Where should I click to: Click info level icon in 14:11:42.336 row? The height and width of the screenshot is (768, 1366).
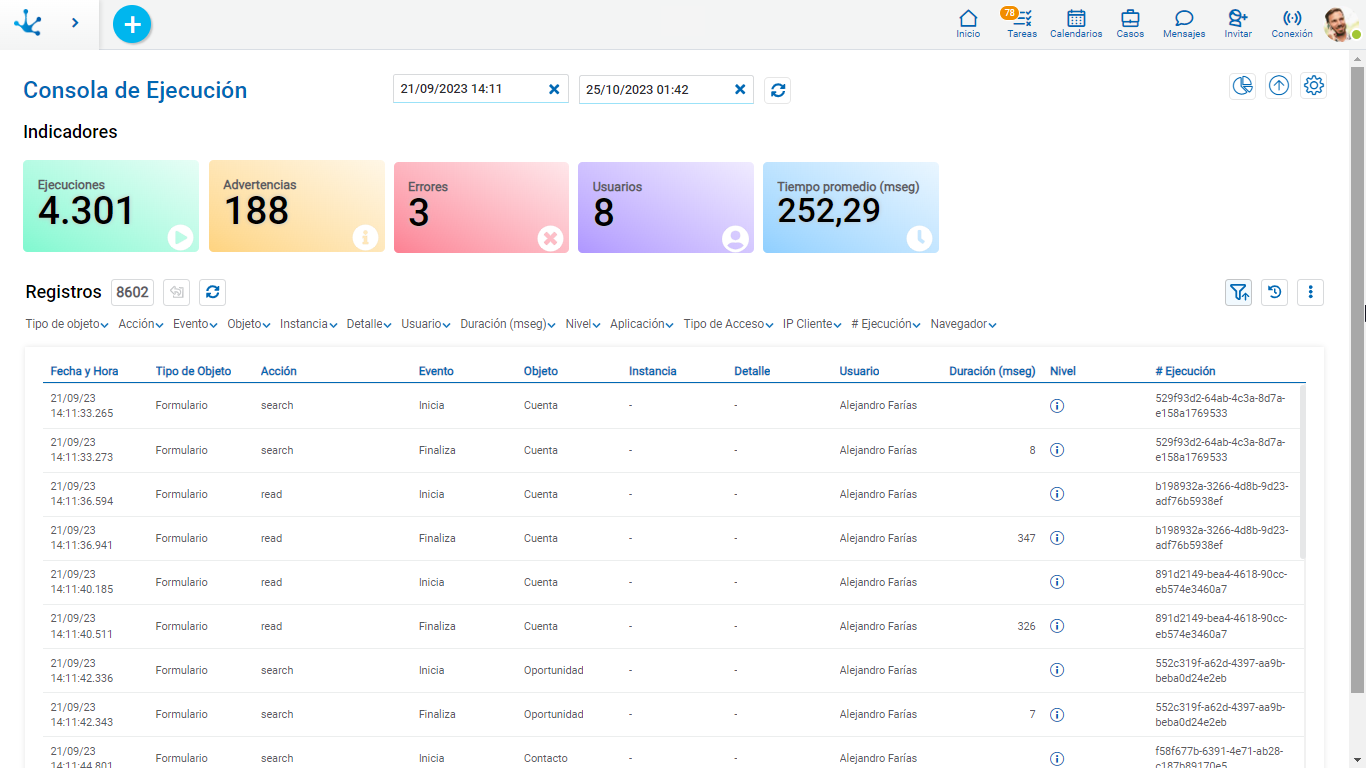(1057, 670)
